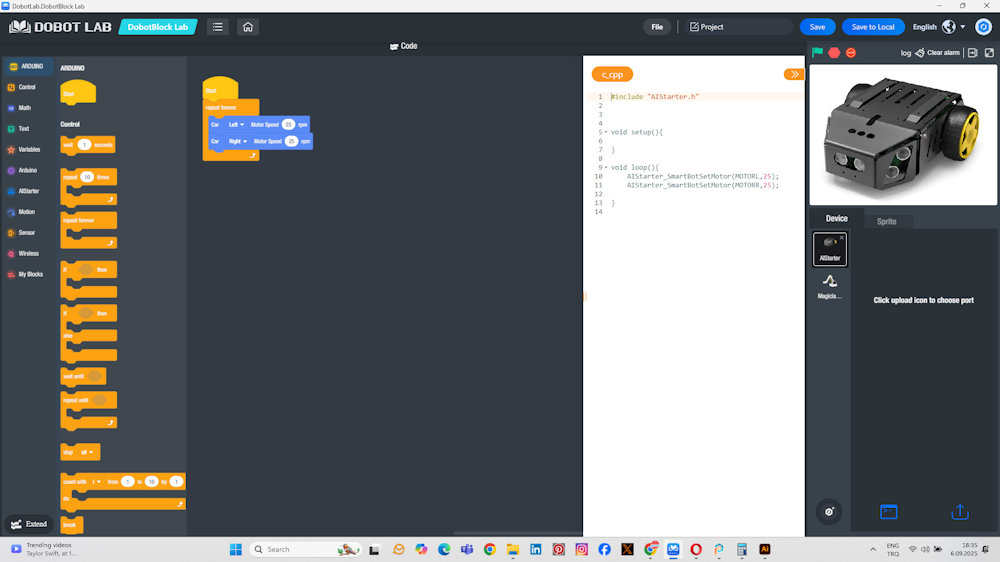Select the Arduino purple category

coord(22,170)
